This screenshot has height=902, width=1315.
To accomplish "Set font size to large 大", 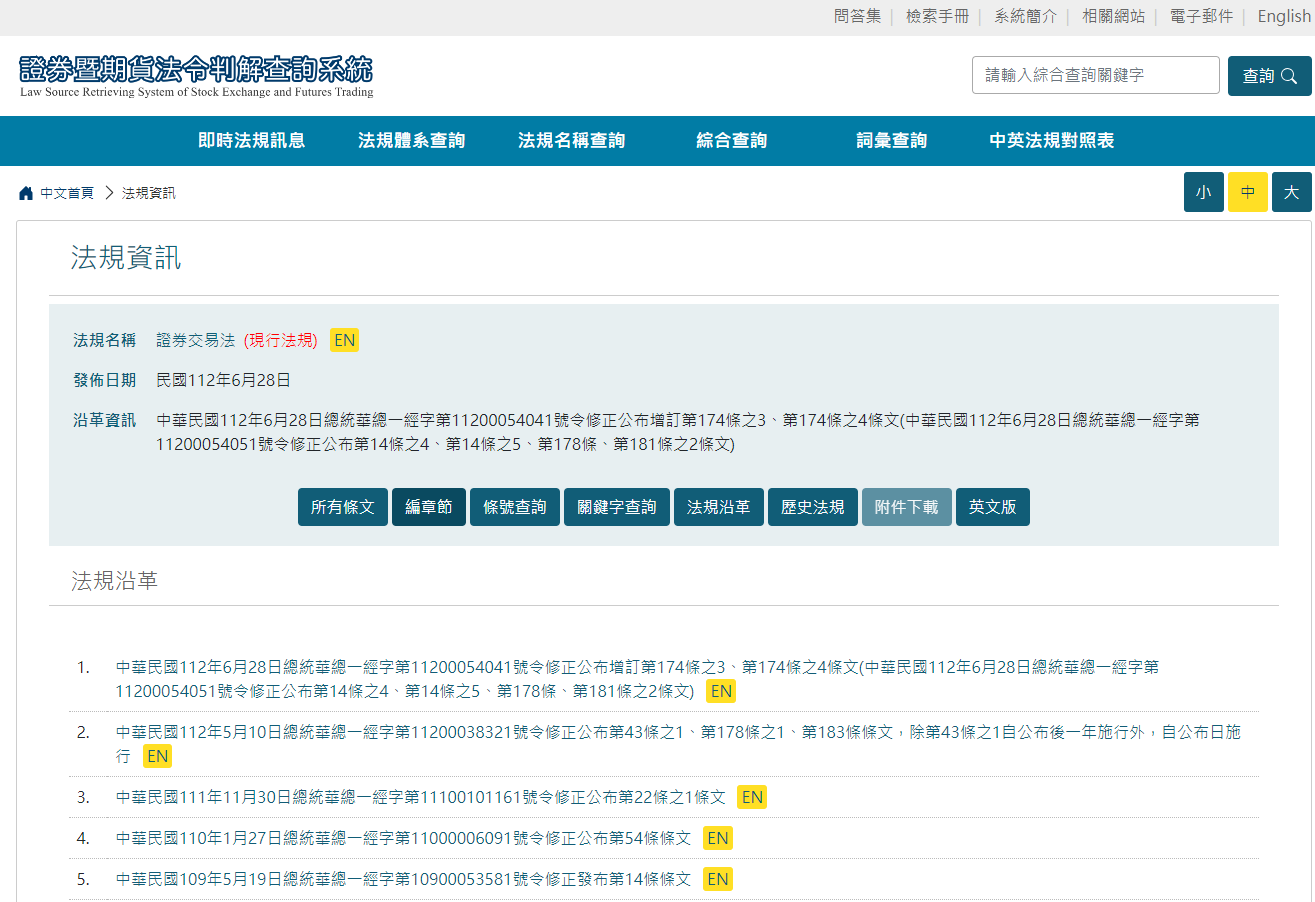I will click(x=1292, y=192).
